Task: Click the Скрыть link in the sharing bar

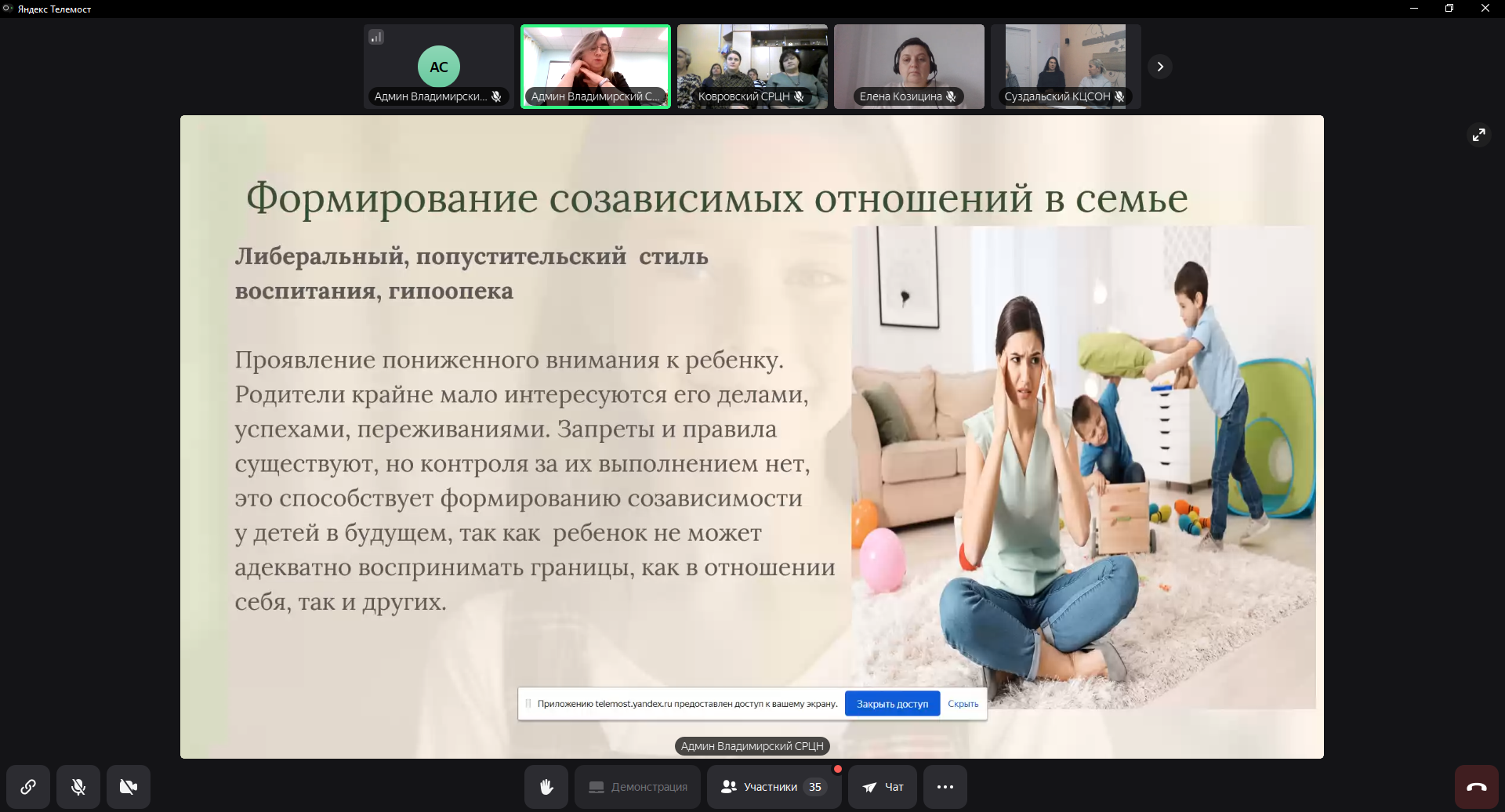Action: click(963, 704)
